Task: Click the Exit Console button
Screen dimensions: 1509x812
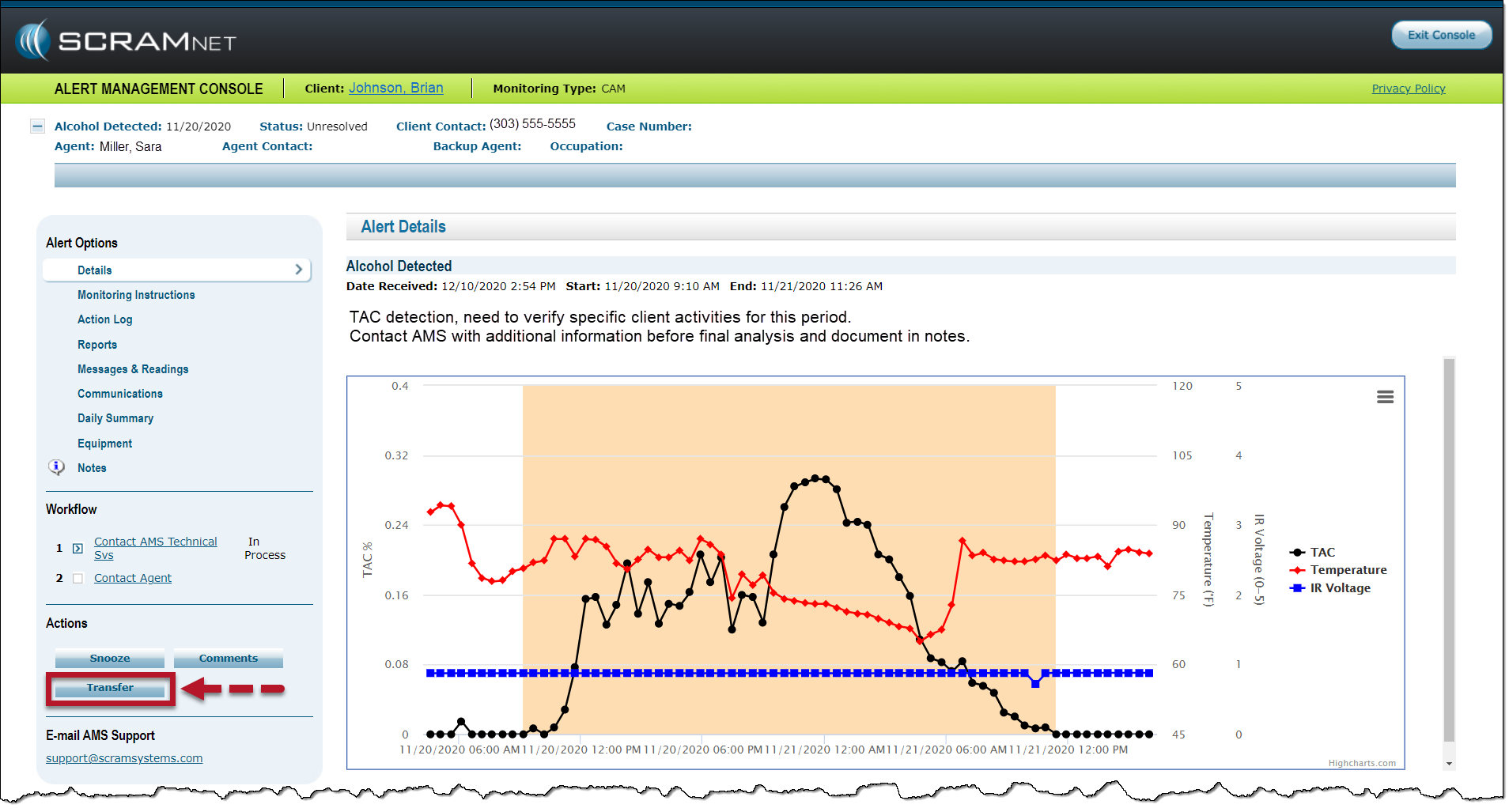Action: [x=1440, y=35]
